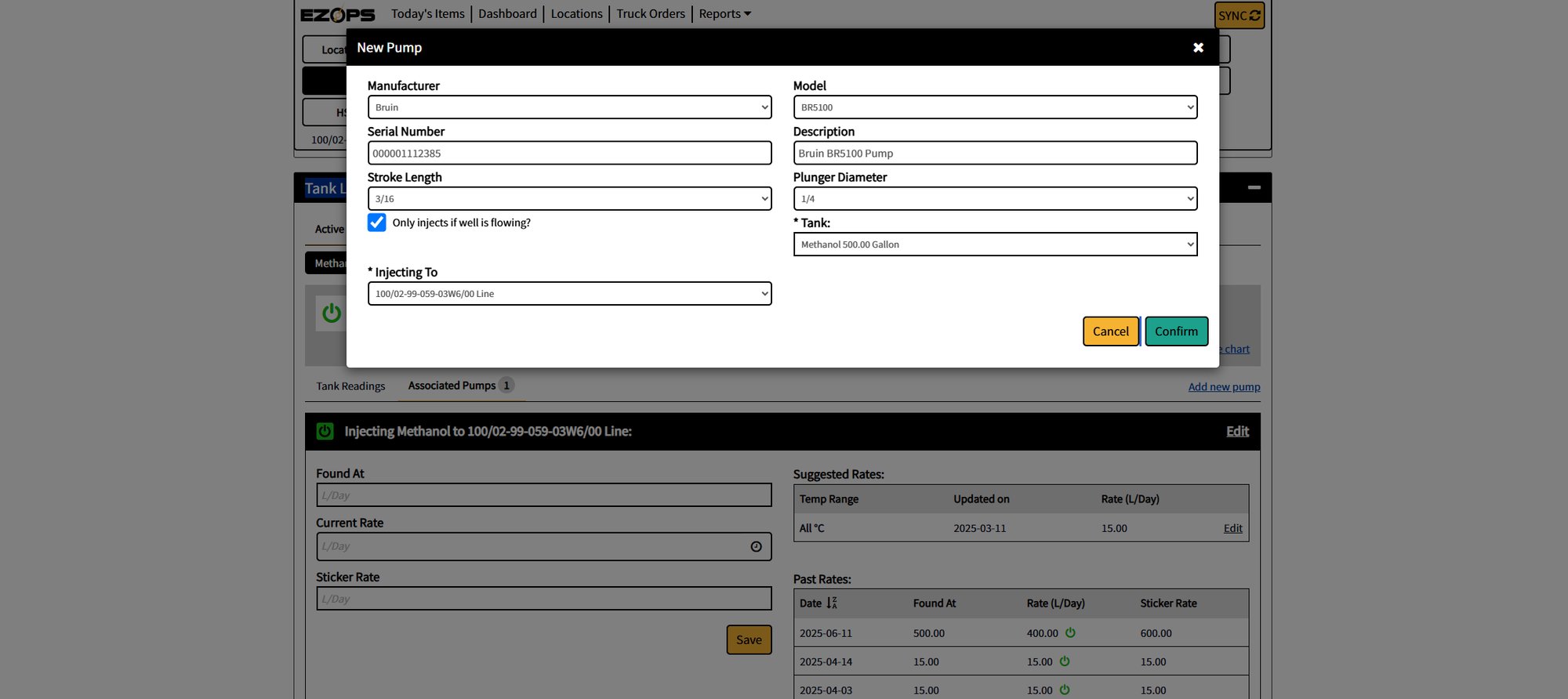This screenshot has height=699, width=1568.
Task: Click the clock icon in Current Rate
Action: tap(756, 547)
